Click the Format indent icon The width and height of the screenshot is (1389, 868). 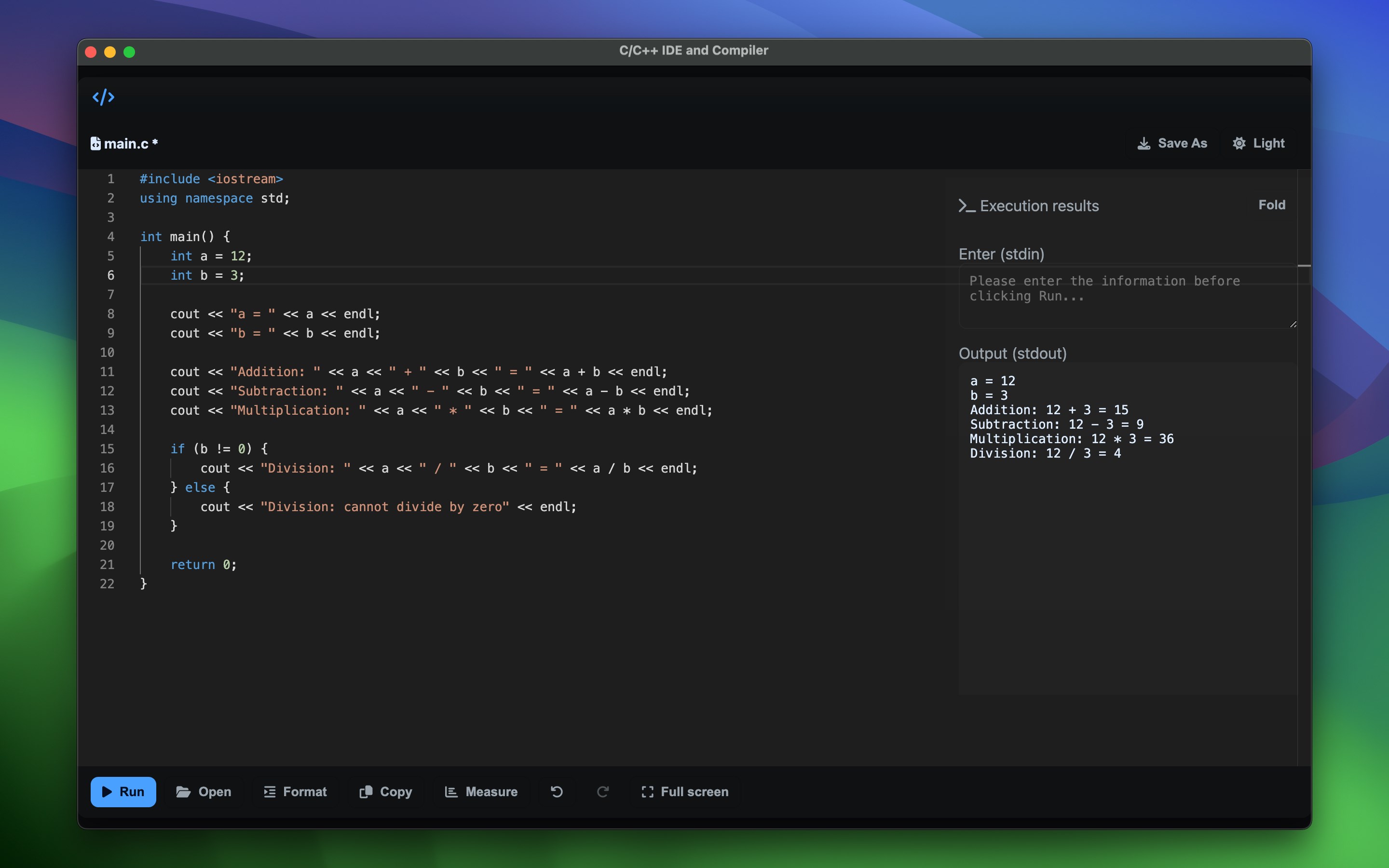point(270,792)
